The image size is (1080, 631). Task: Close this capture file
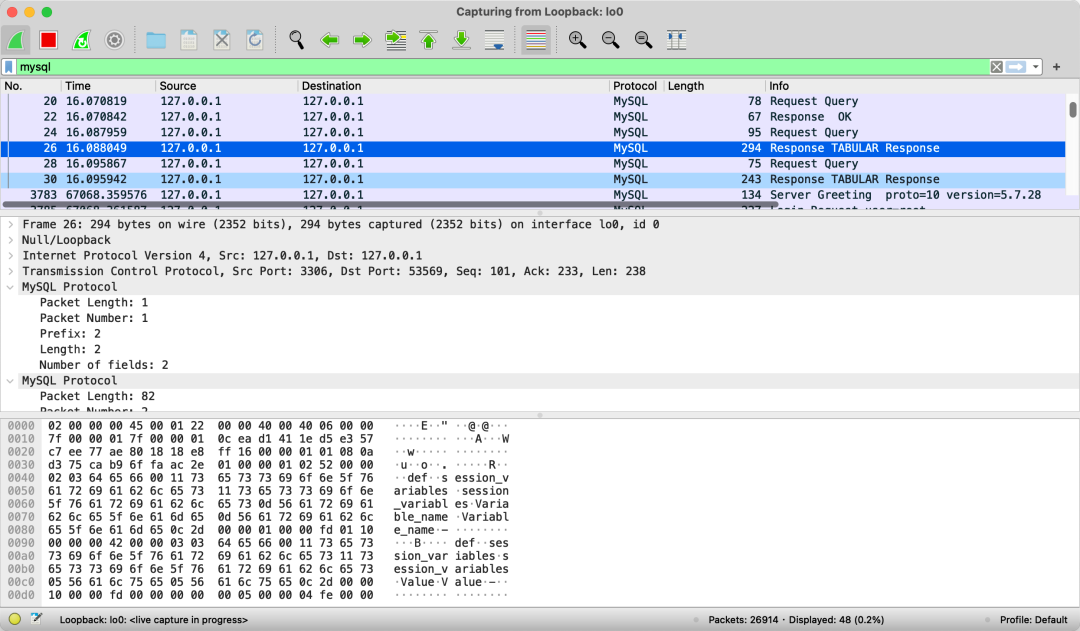[222, 40]
